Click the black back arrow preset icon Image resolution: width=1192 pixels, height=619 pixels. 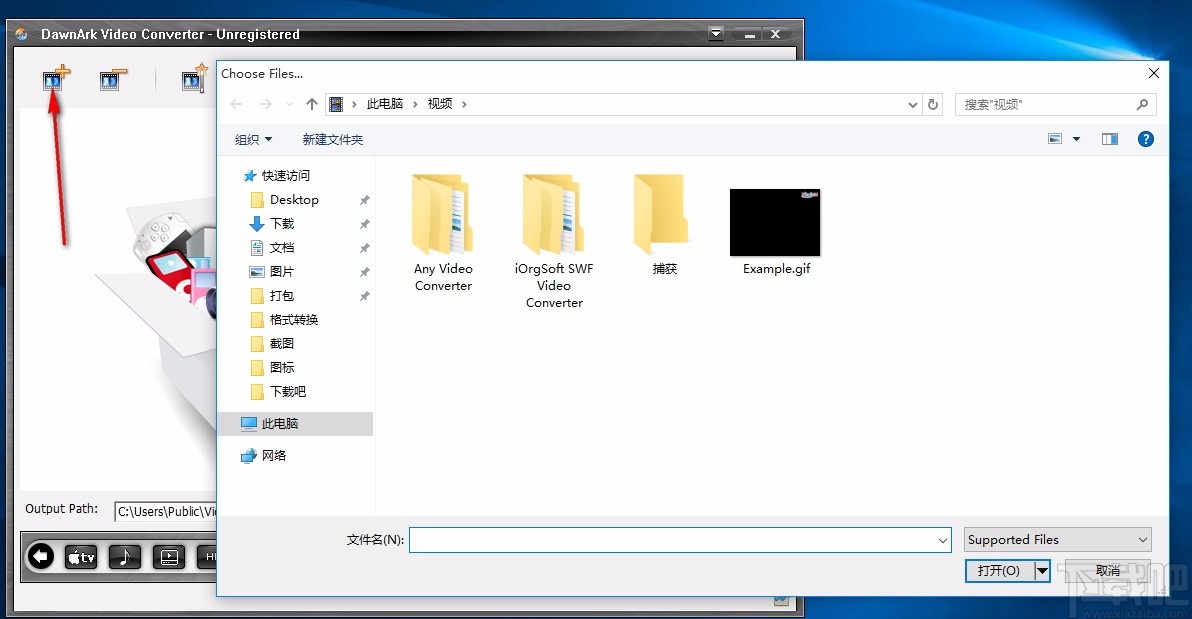[40, 557]
